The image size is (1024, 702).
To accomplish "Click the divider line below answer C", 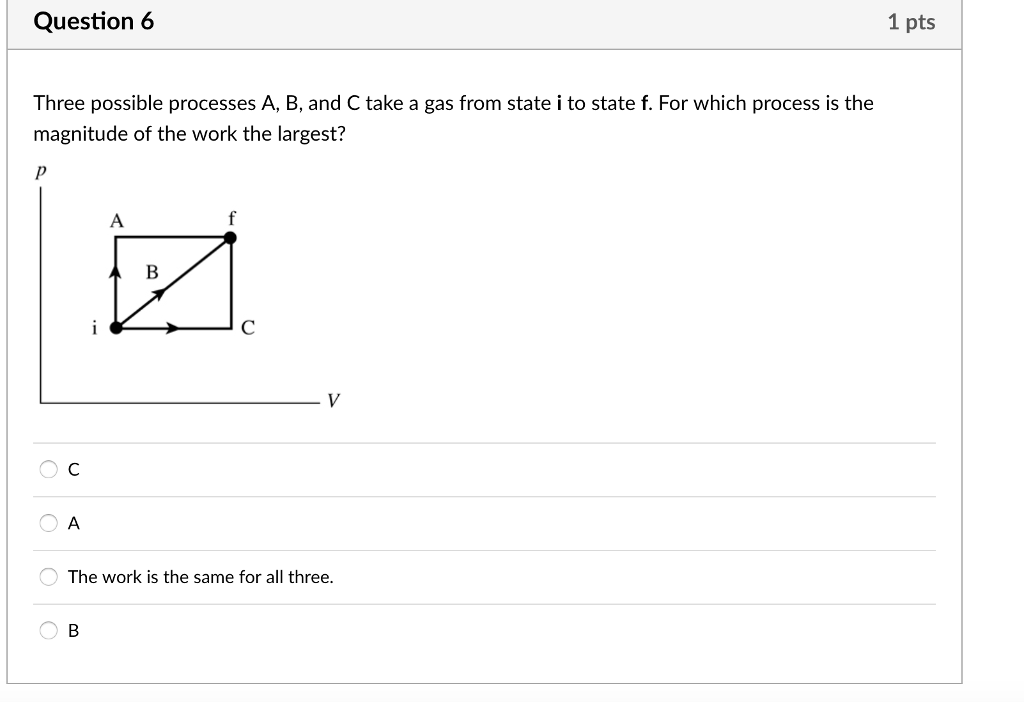I will [x=485, y=496].
